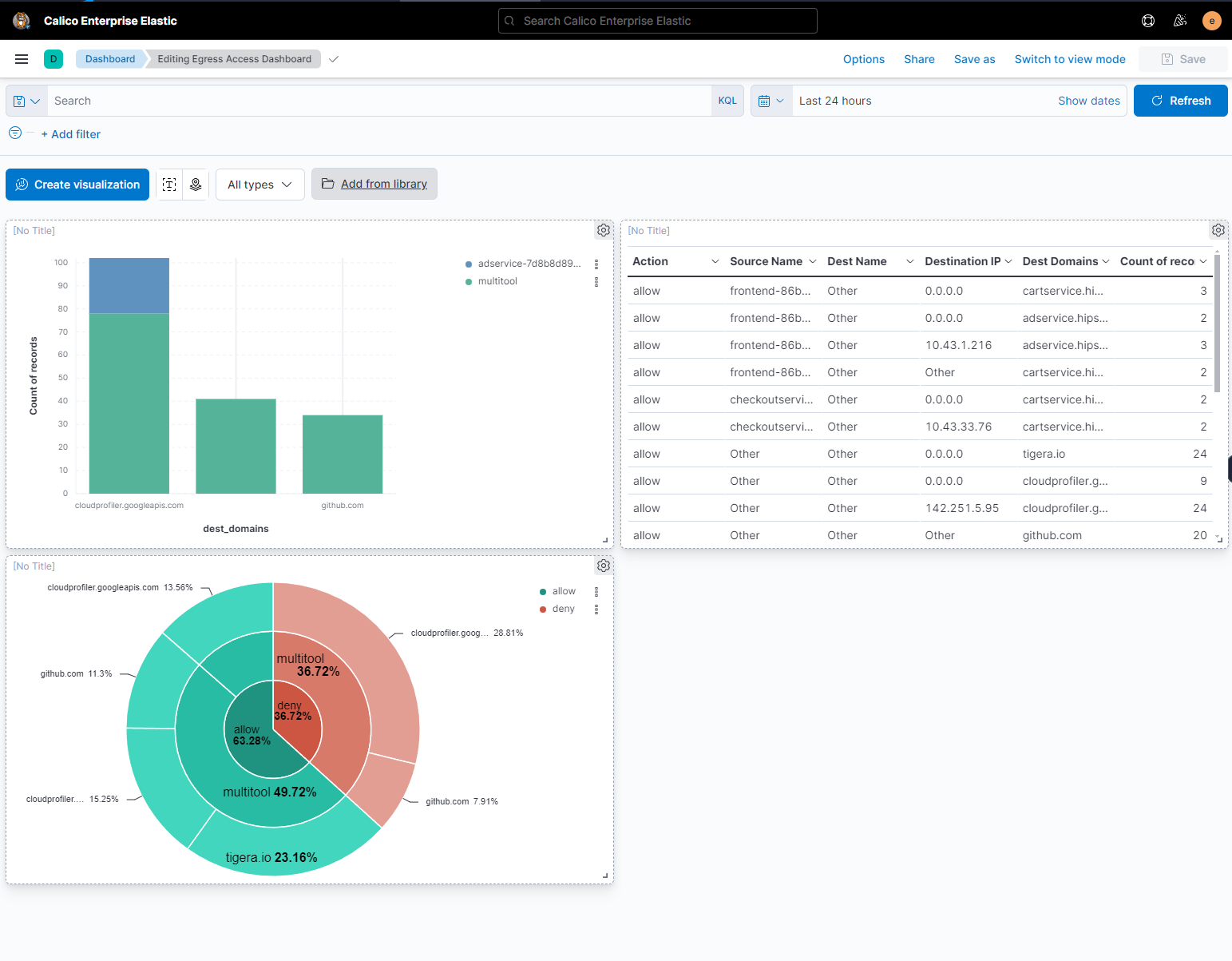
Task: Select the Dashboard breadcrumb
Action: [x=110, y=58]
